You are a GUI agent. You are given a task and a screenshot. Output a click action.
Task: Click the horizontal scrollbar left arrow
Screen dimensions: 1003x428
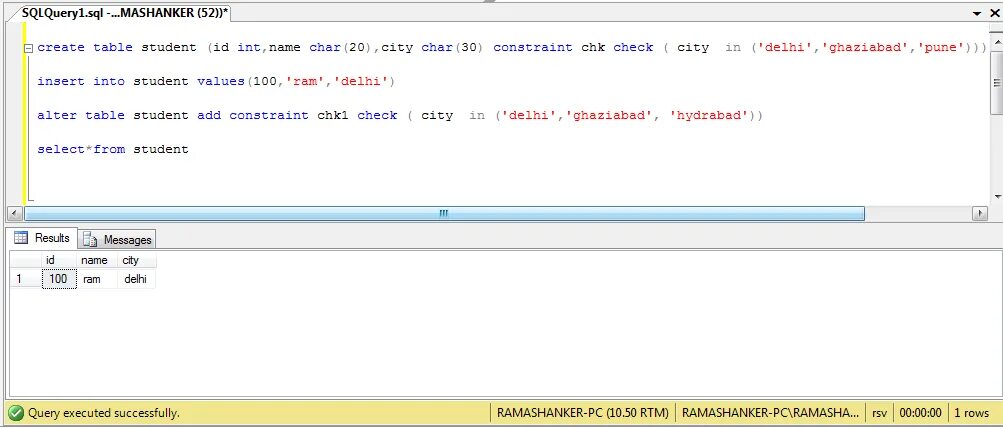point(14,214)
